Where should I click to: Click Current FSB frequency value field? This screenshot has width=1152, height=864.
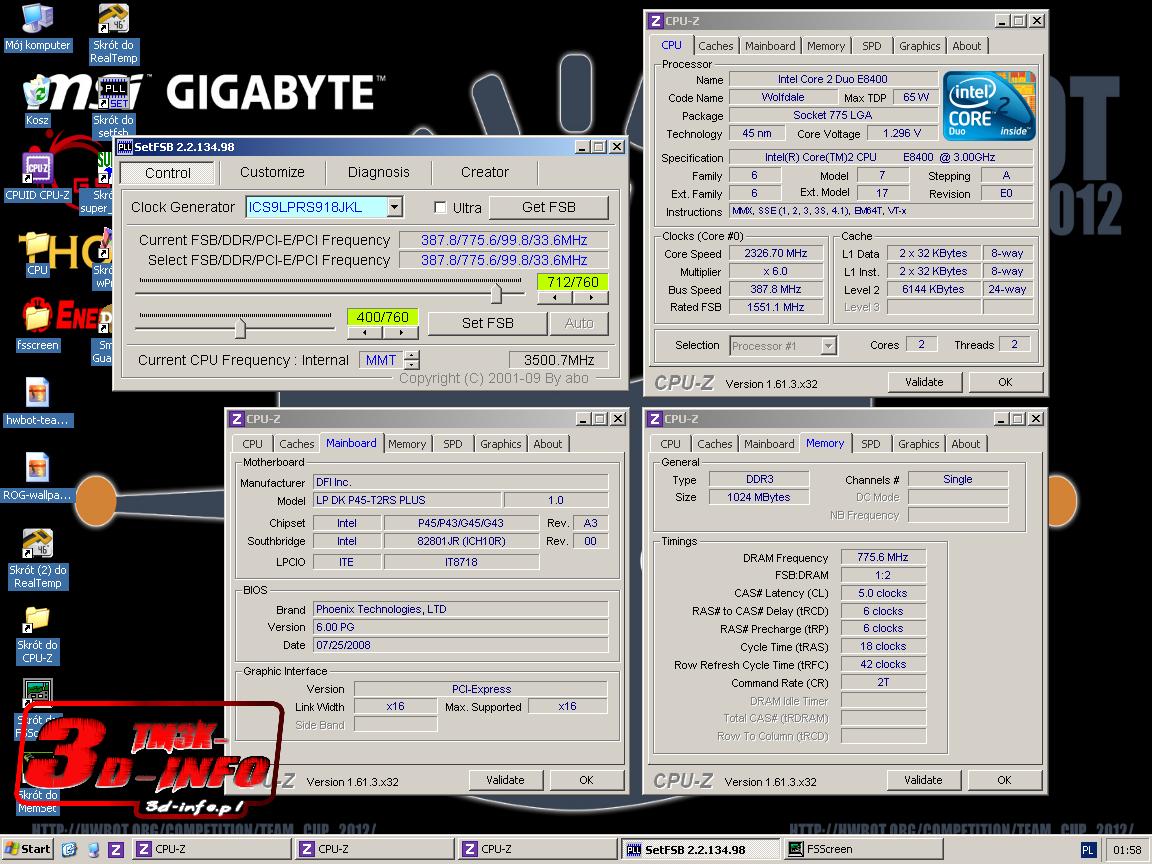[504, 240]
